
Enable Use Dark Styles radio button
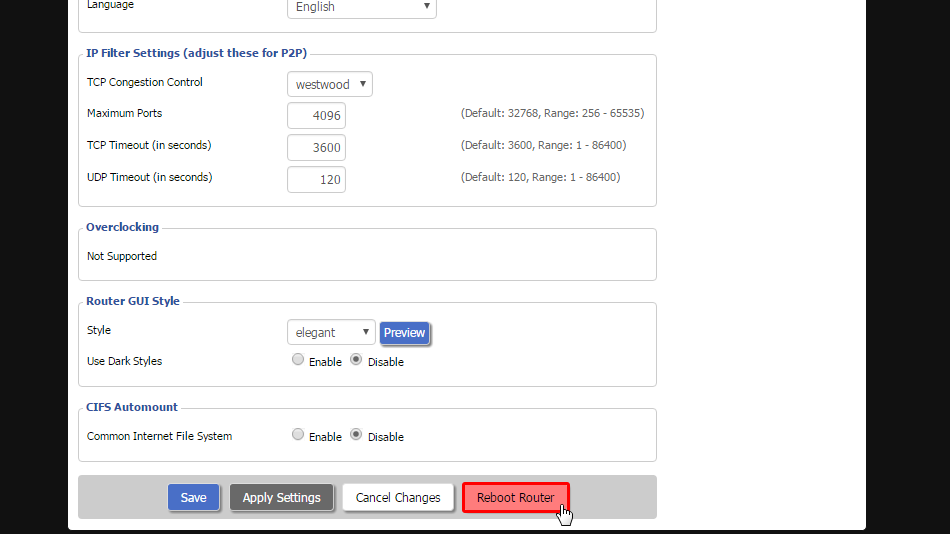coord(298,360)
